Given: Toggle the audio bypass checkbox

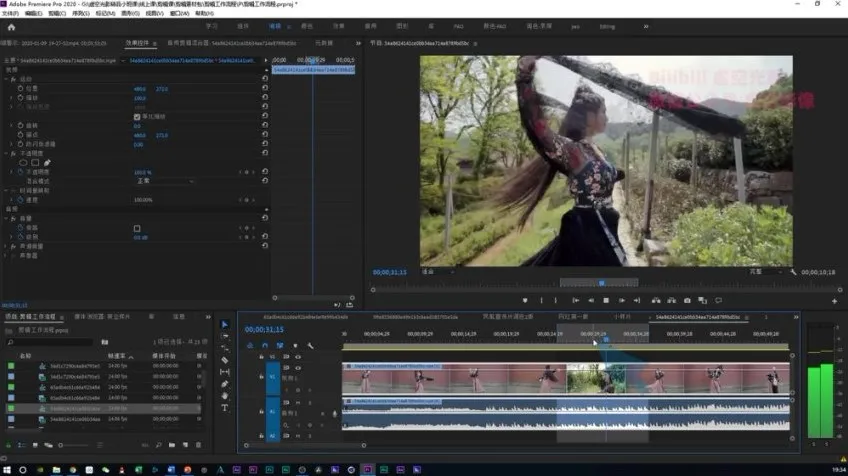Looking at the screenshot, I should point(137,228).
